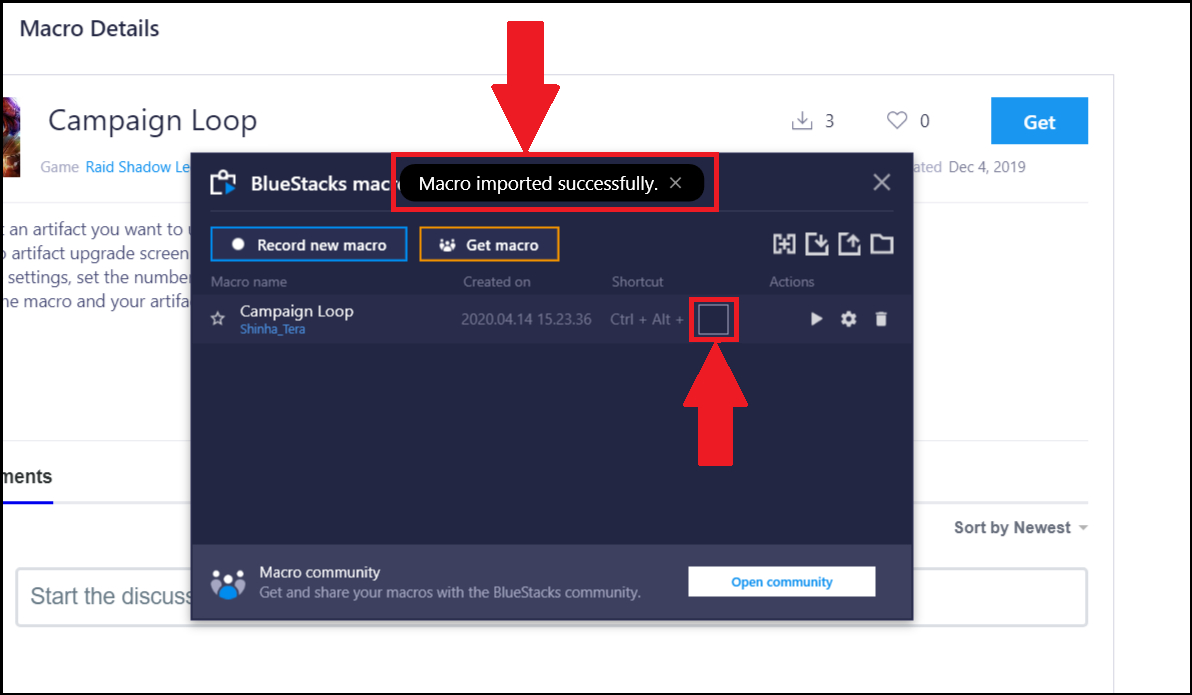Screen dimensions: 1192x695
Task: Click the Shortcut column header
Action: click(637, 282)
